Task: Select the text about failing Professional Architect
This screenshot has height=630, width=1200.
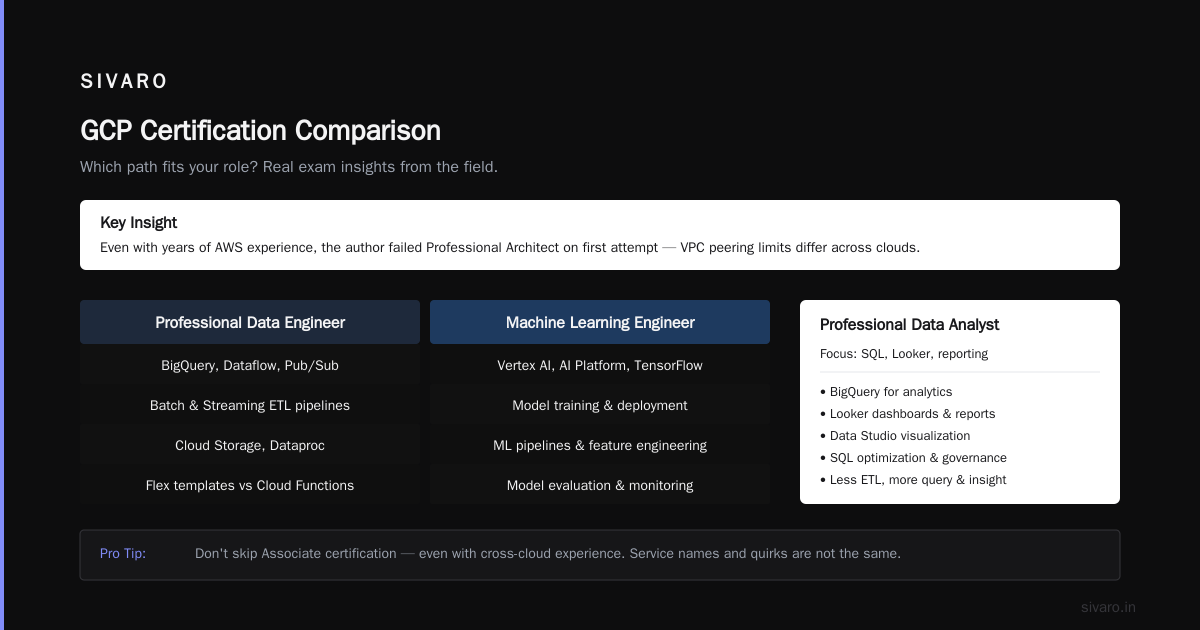Action: click(x=510, y=247)
